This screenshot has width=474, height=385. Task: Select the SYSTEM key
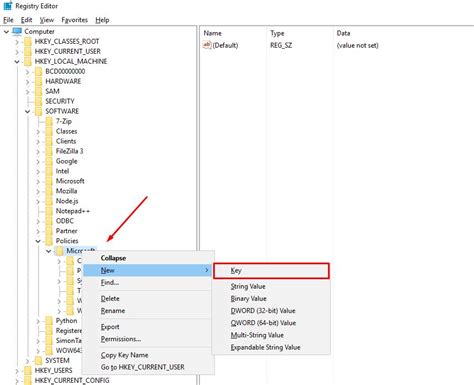coord(57,361)
